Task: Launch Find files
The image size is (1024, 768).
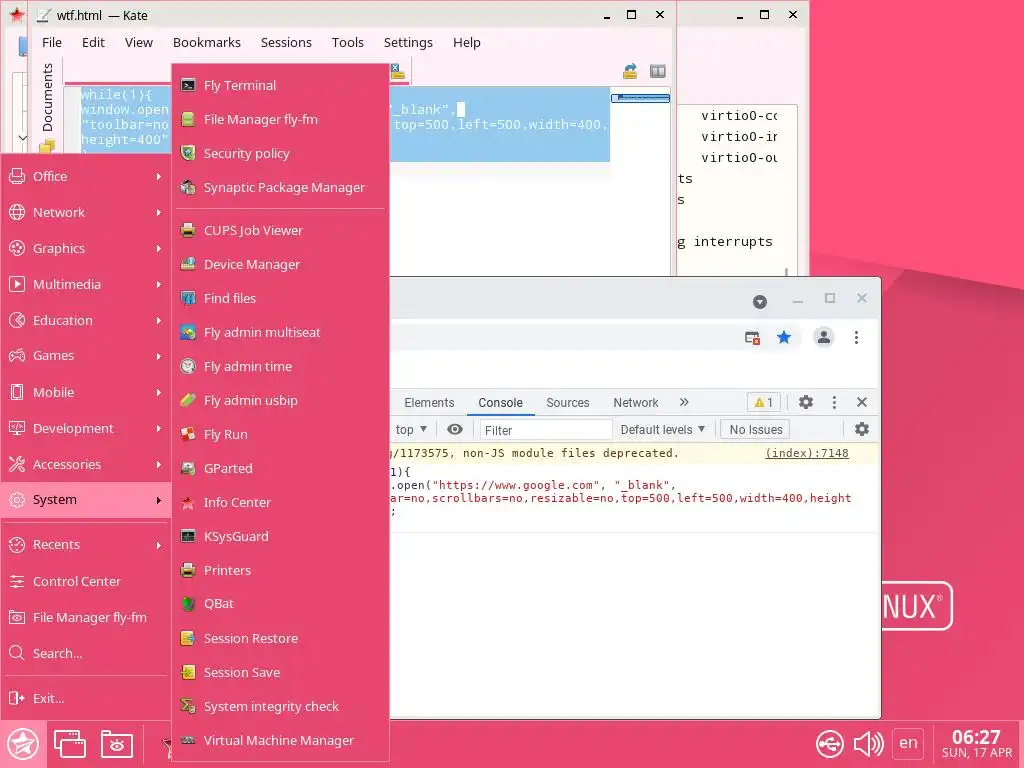Action: [281, 298]
